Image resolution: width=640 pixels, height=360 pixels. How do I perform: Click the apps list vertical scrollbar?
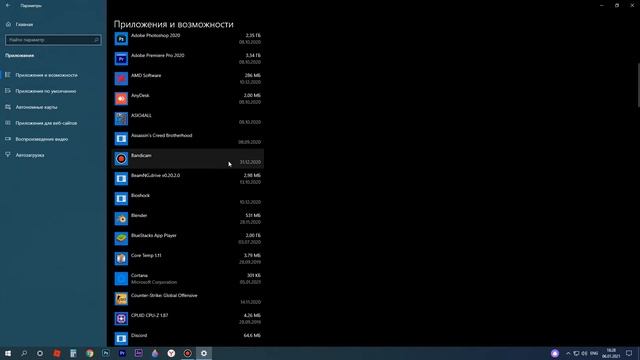click(x=638, y=86)
